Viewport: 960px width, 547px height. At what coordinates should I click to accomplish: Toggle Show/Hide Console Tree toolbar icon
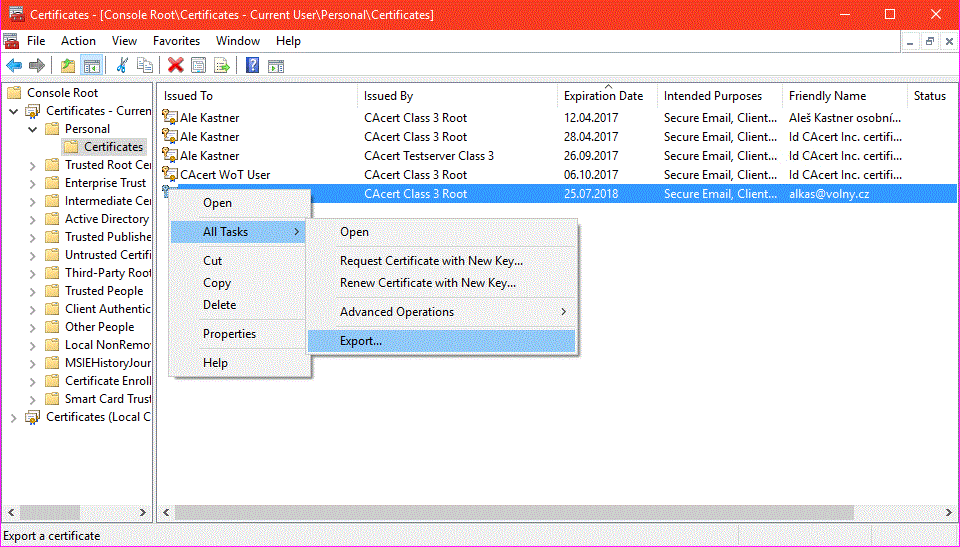(91, 65)
